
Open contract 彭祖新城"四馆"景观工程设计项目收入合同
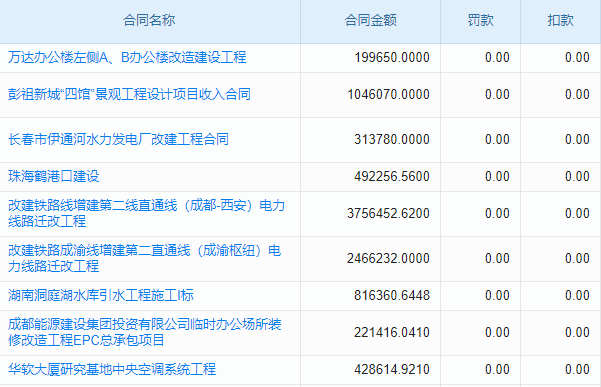129,94
